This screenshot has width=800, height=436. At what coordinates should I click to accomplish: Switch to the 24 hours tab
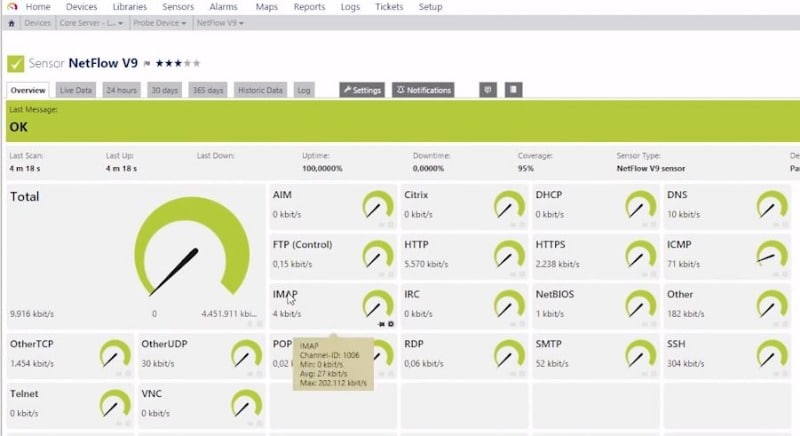click(121, 90)
